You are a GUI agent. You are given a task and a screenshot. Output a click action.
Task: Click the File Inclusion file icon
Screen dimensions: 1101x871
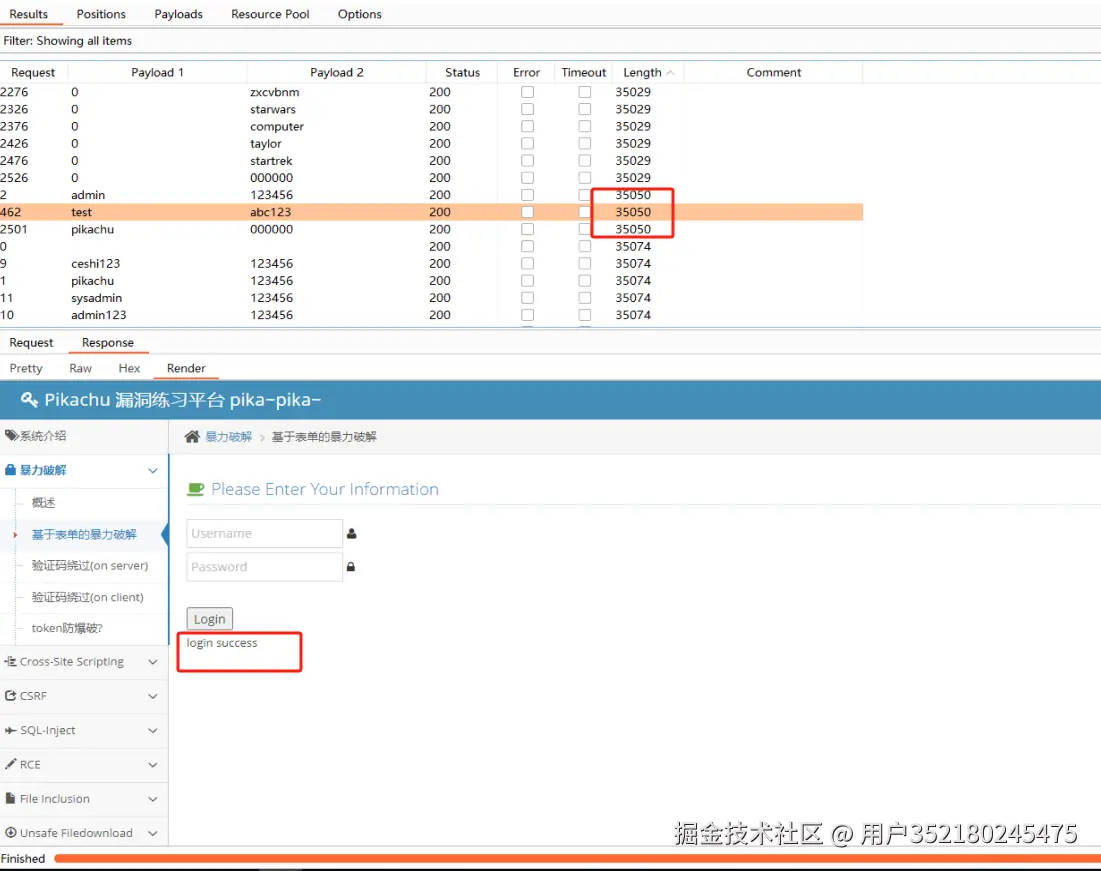[x=11, y=799]
